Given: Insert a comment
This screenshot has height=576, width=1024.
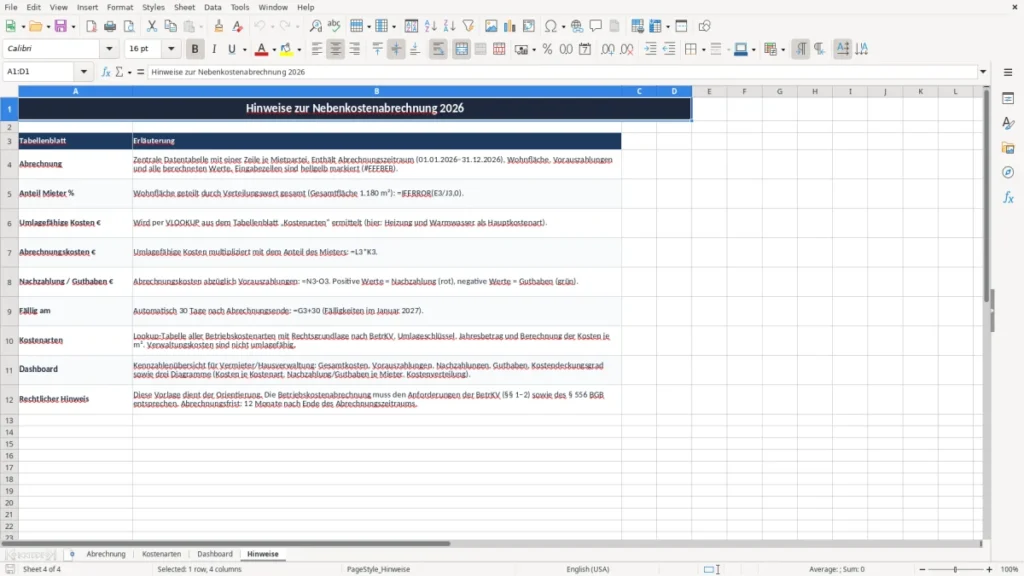Looking at the screenshot, I should [x=596, y=26].
